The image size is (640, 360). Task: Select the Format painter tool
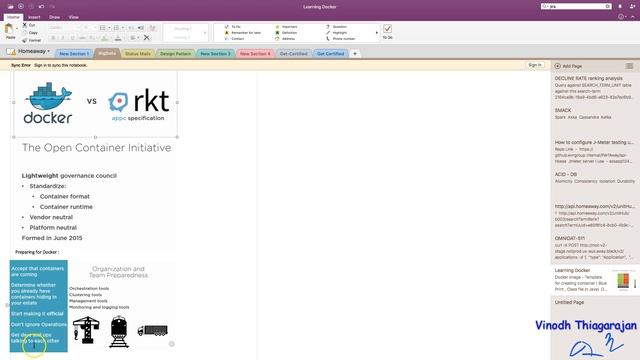pyautogui.click(x=31, y=40)
